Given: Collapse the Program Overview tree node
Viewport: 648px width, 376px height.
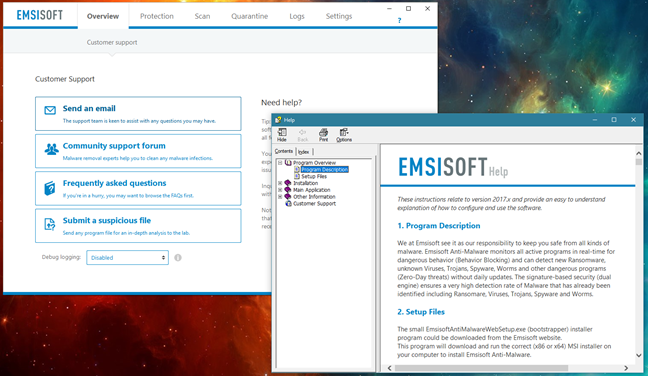Looking at the screenshot, I should pos(280,163).
